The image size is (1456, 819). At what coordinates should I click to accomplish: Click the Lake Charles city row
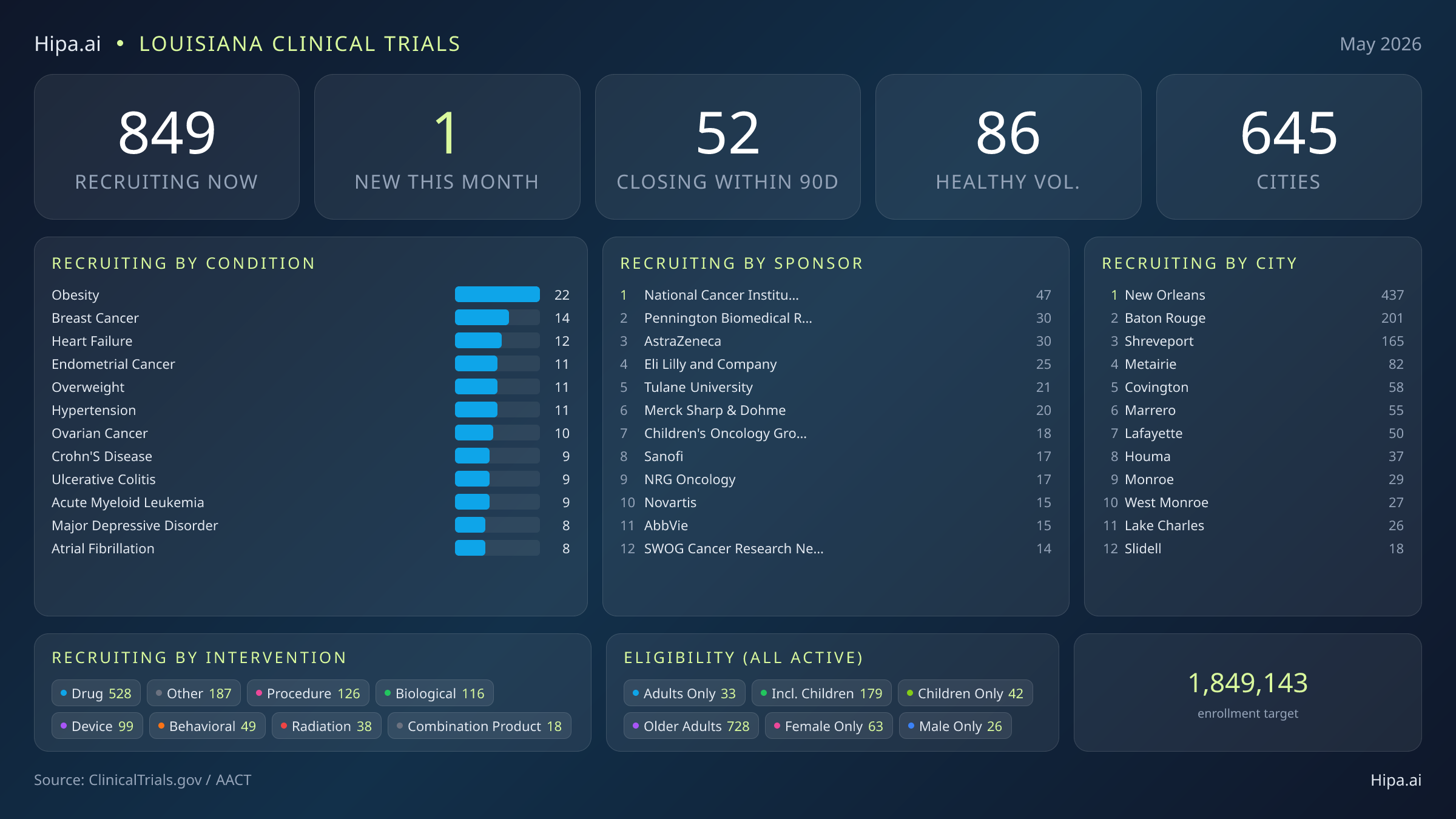tap(1253, 525)
